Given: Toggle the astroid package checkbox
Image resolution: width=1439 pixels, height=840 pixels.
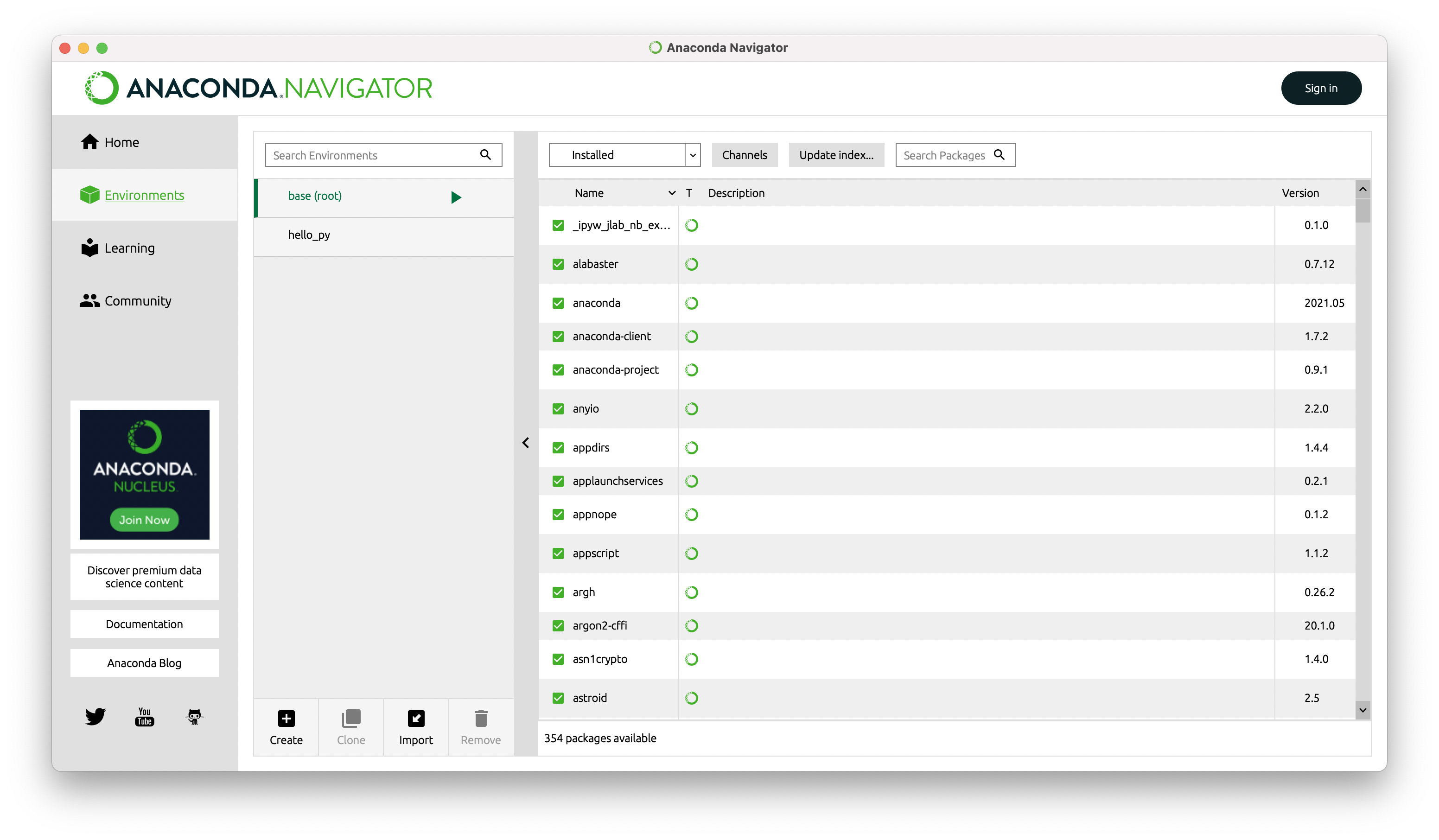Looking at the screenshot, I should click(558, 698).
